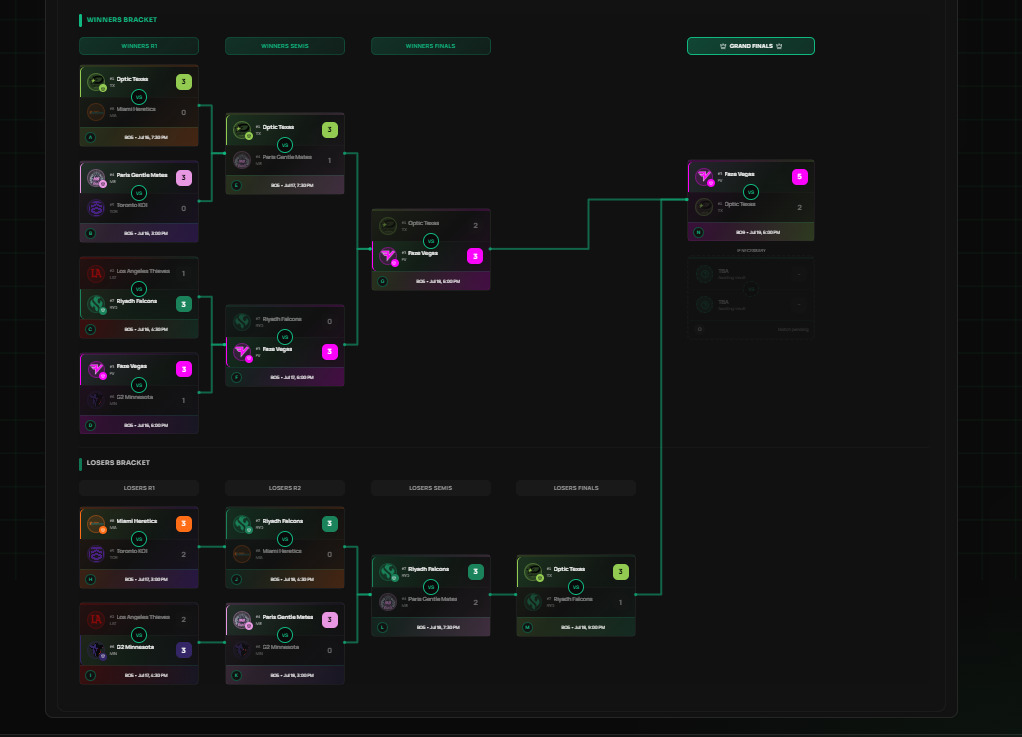Viewport: 1022px width, 737px height.
Task: Click the Losers Bracket section title
Action: coord(118,463)
